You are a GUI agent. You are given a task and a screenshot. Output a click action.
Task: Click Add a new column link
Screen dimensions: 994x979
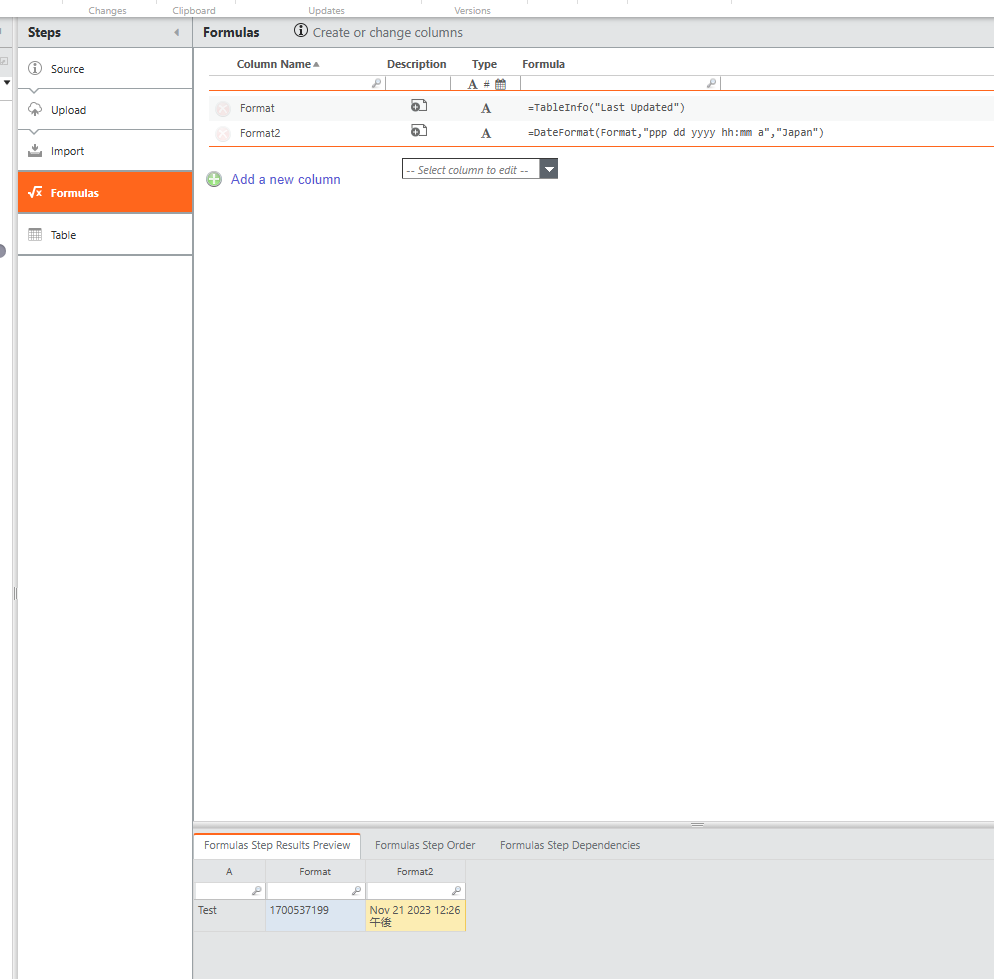point(285,179)
